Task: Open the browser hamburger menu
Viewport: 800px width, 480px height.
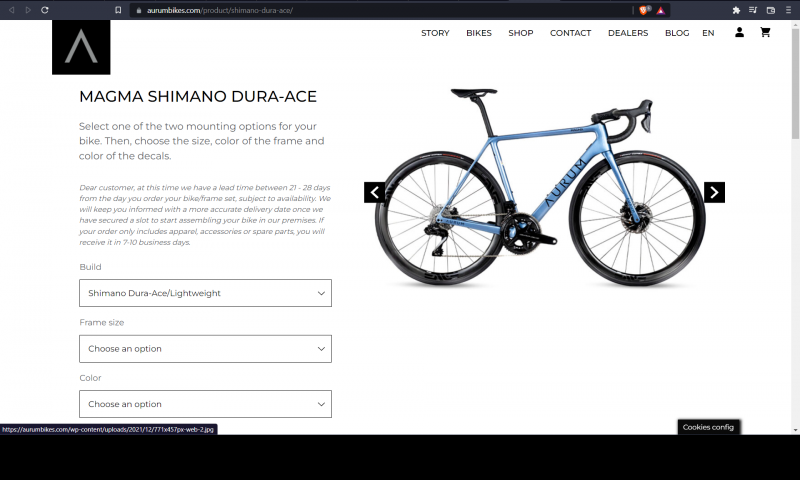Action: tap(788, 10)
